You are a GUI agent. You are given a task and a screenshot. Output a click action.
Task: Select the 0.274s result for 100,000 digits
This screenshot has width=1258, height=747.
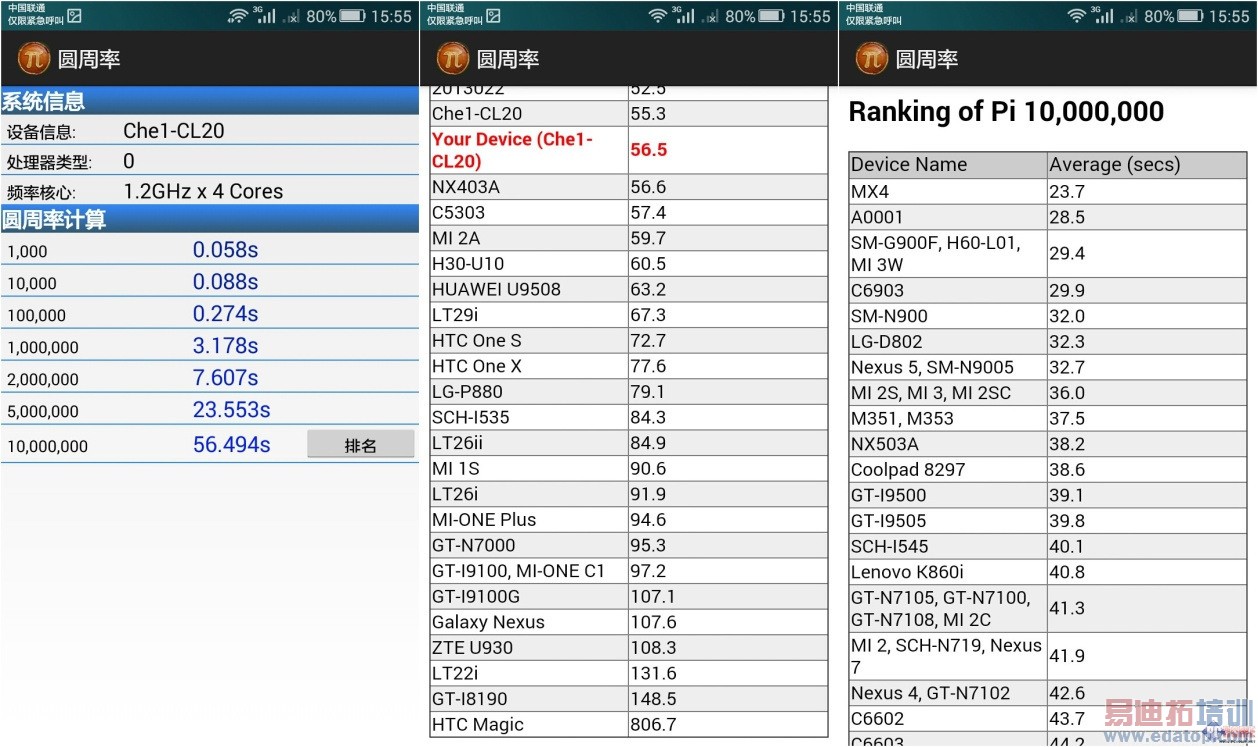225,314
